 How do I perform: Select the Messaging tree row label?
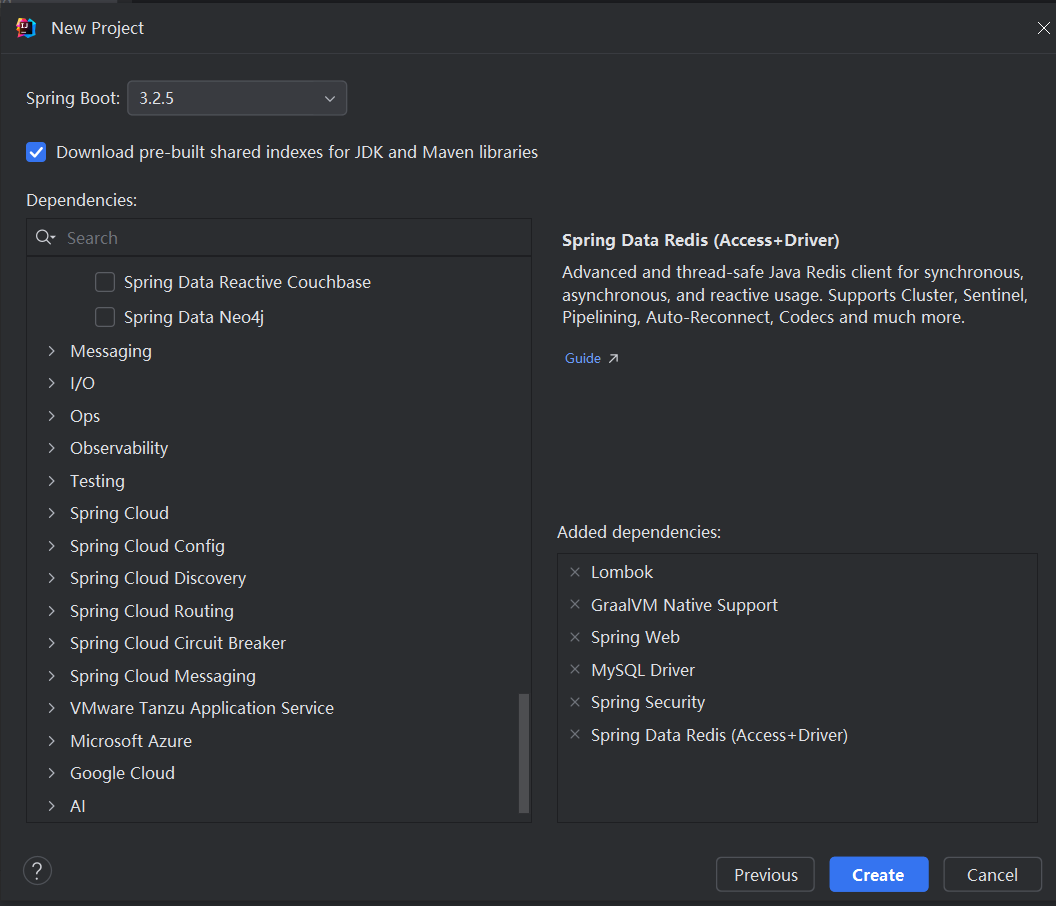pyautogui.click(x=111, y=352)
